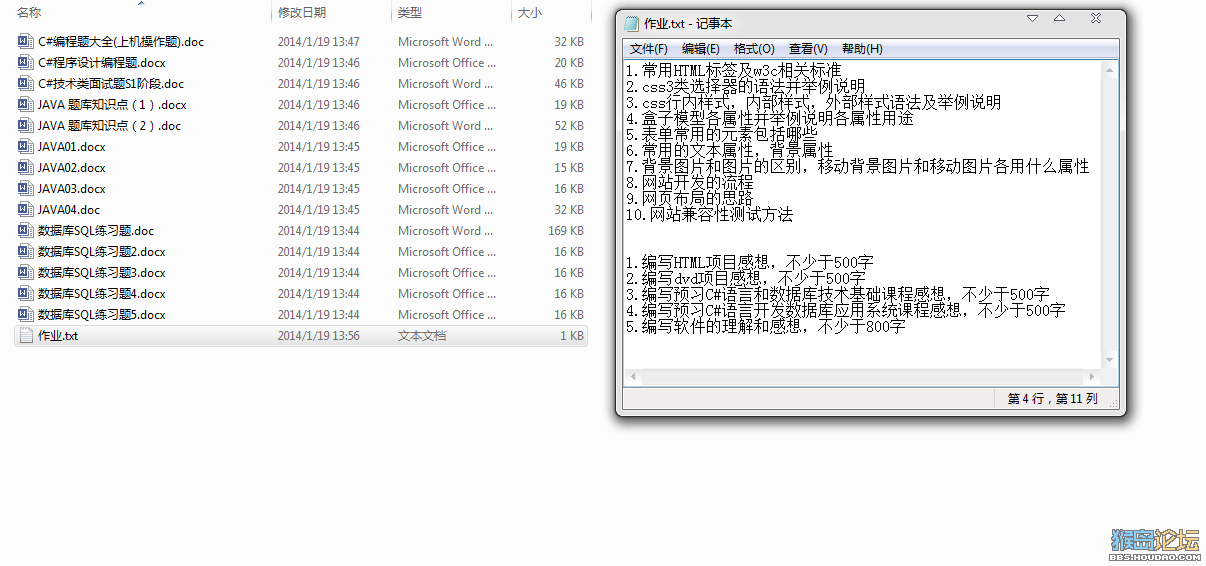The height and width of the screenshot is (566, 1206).
Task: Select file name C#技术类面试题S1阶段.doc
Action: (x=111, y=84)
